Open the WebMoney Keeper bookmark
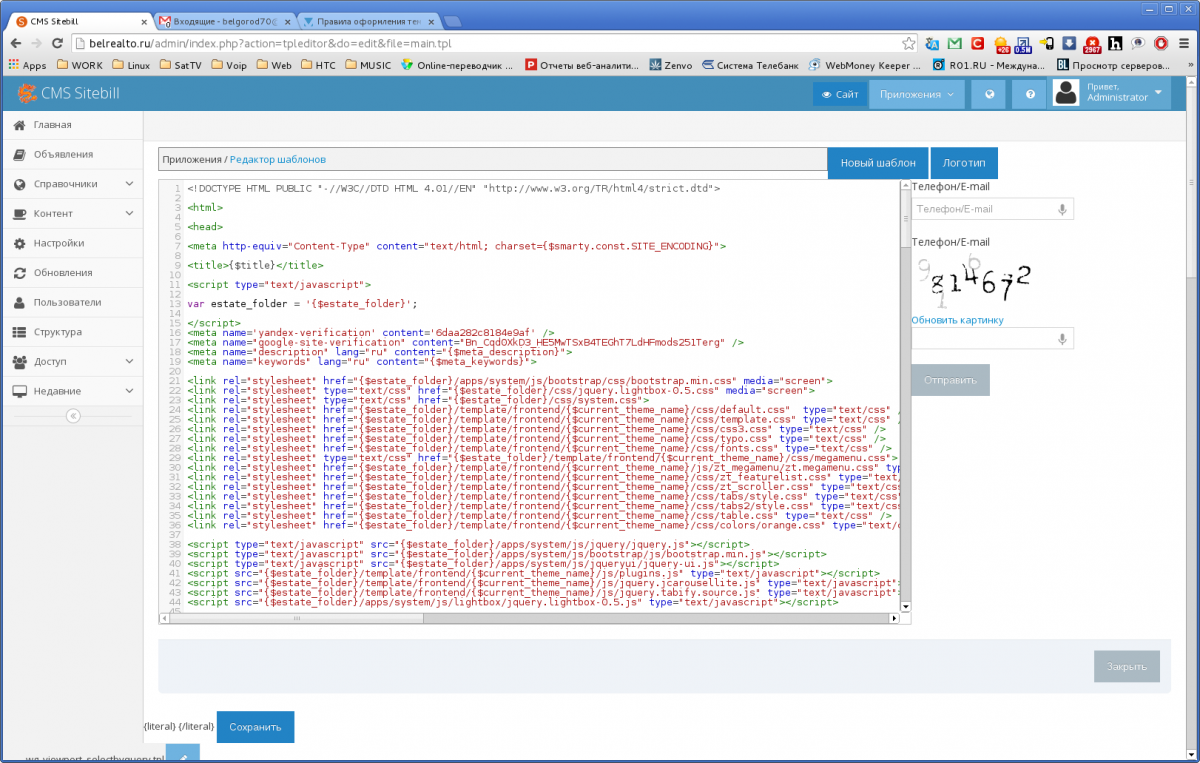 tap(865, 65)
